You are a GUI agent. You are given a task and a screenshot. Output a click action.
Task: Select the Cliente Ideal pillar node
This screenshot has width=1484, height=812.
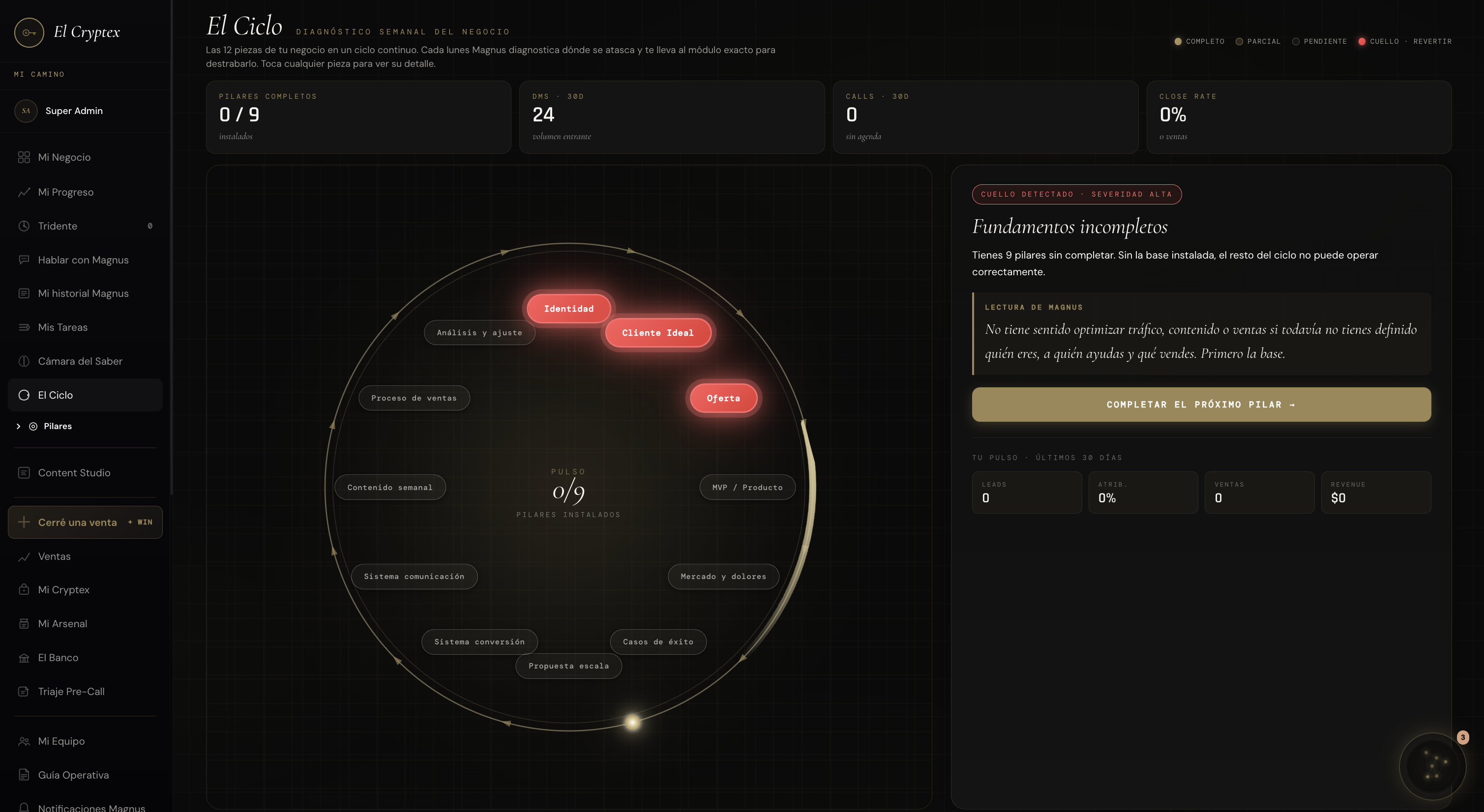[658, 333]
